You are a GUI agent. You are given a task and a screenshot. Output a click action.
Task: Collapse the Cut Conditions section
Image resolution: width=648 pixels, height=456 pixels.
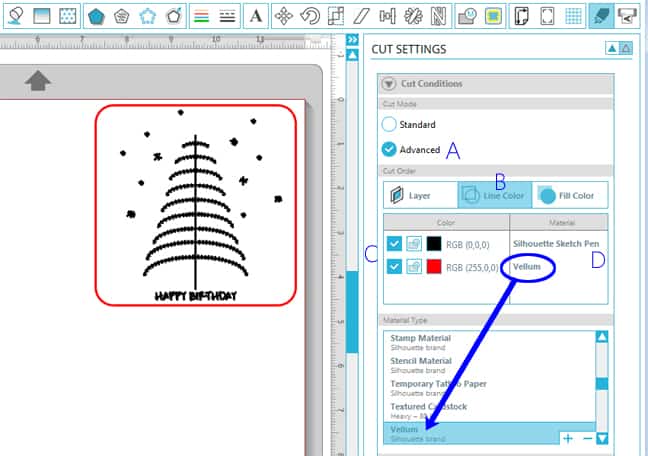[x=387, y=85]
